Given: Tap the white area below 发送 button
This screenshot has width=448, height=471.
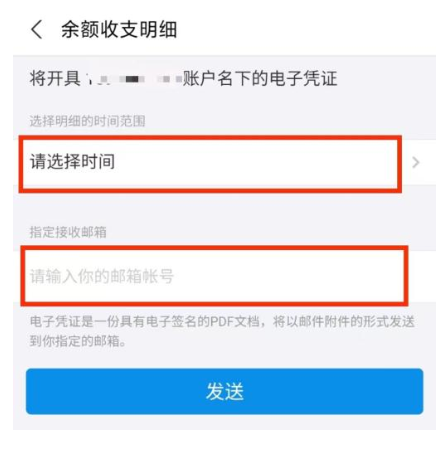Looking at the screenshot, I should pyautogui.click(x=224, y=450).
